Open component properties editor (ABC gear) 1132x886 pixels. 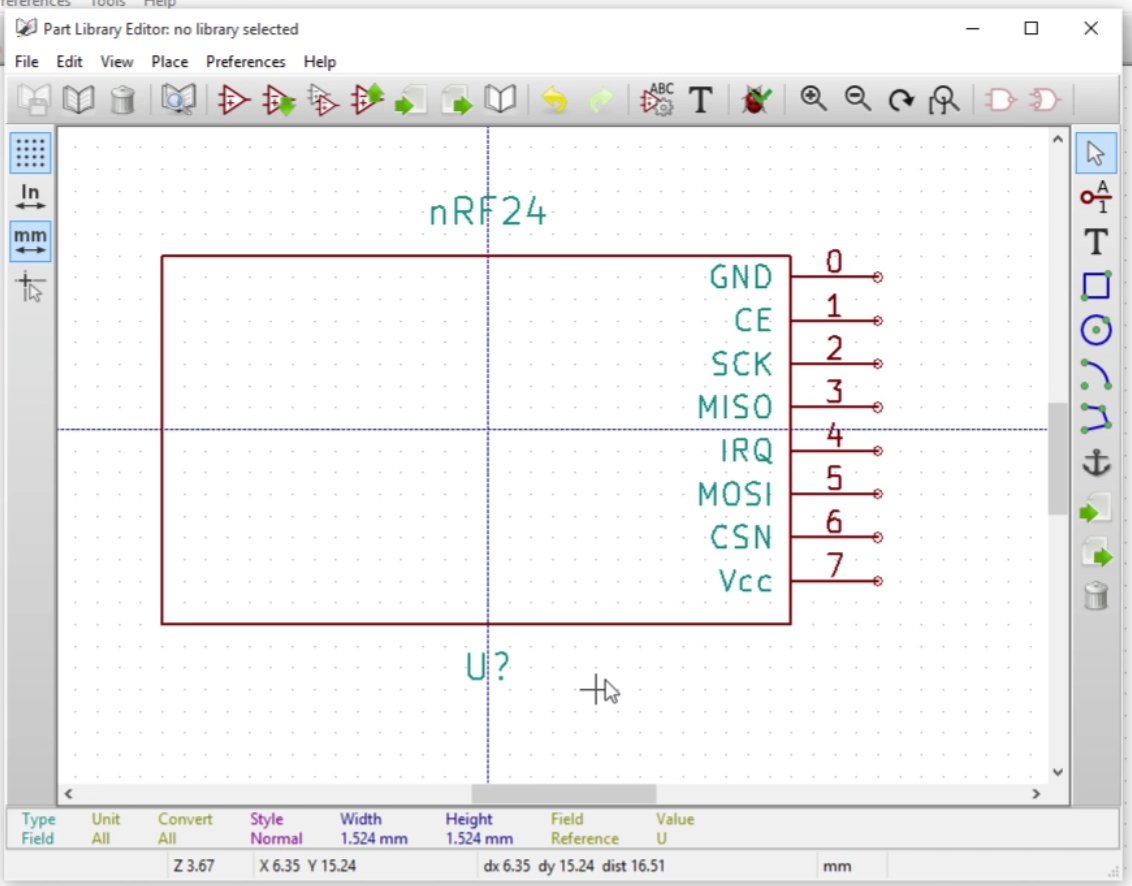657,100
